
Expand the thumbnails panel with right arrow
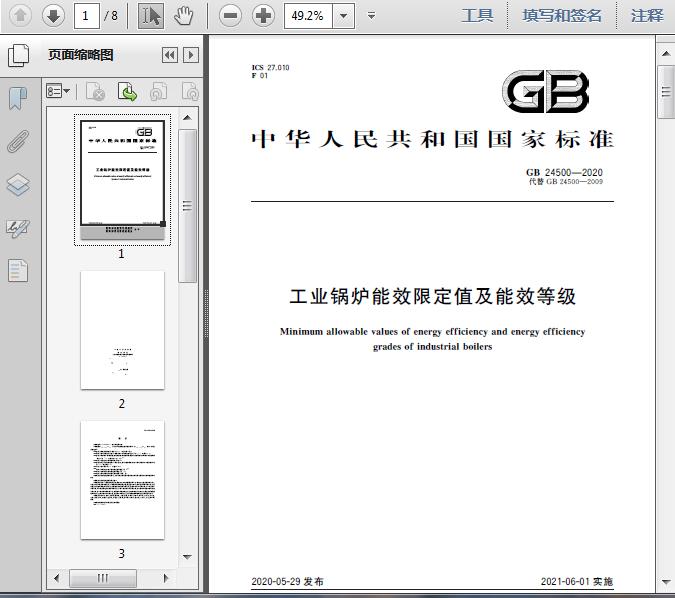pyautogui.click(x=191, y=55)
